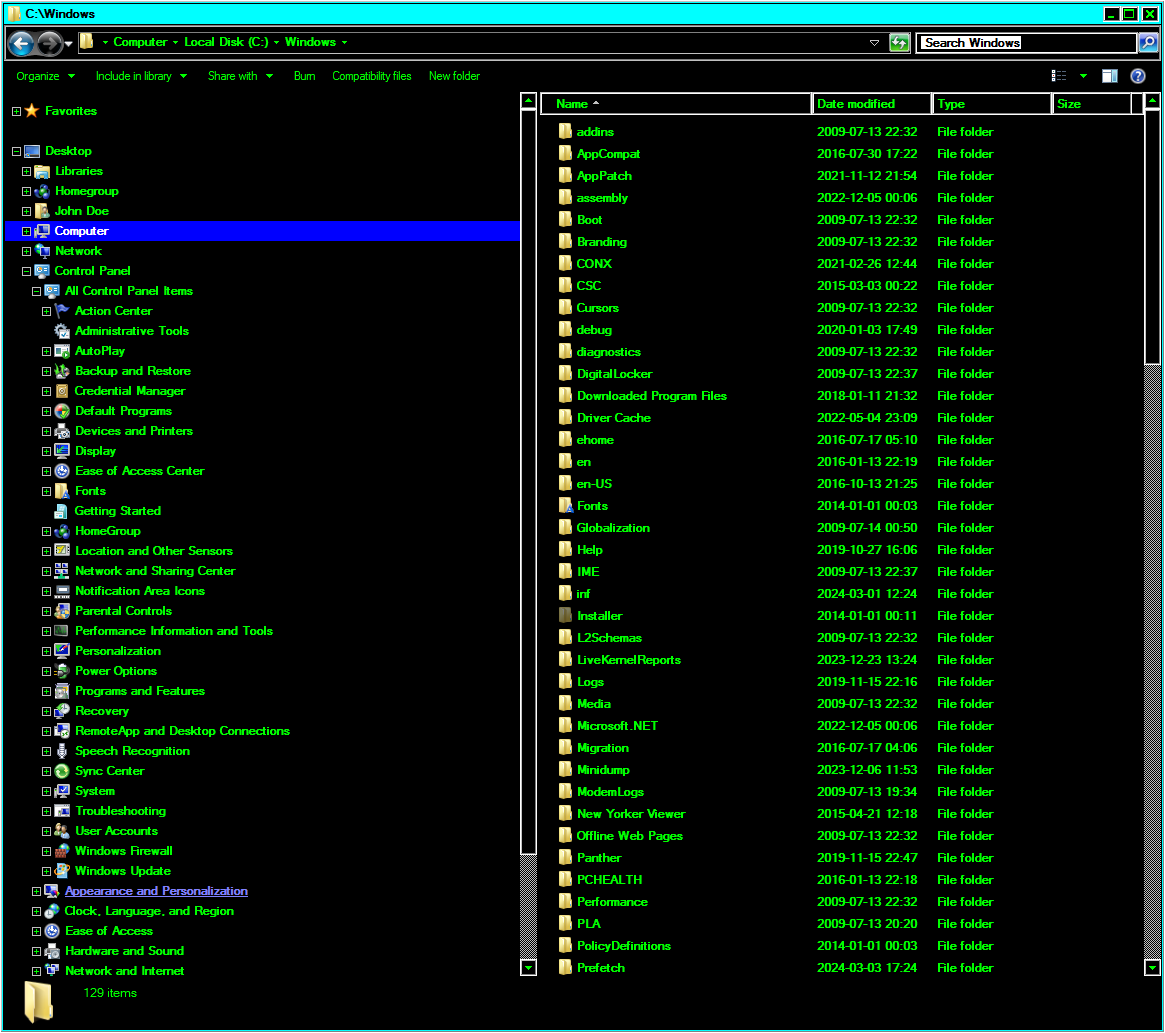Click the New folder button
1165x1033 pixels.
click(454, 76)
